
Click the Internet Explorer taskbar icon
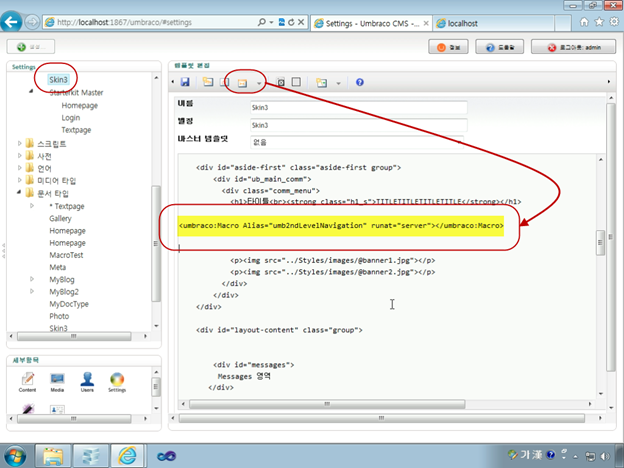127,456
